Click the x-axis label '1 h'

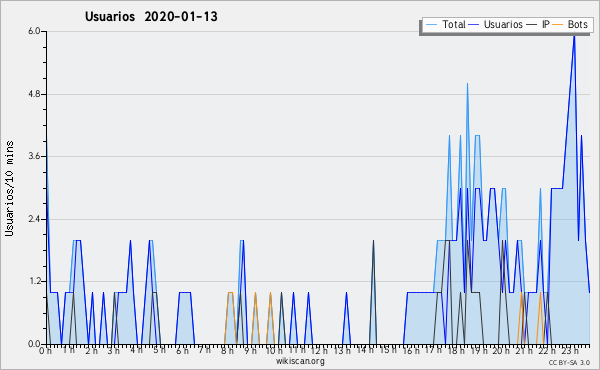pyautogui.click(x=68, y=350)
